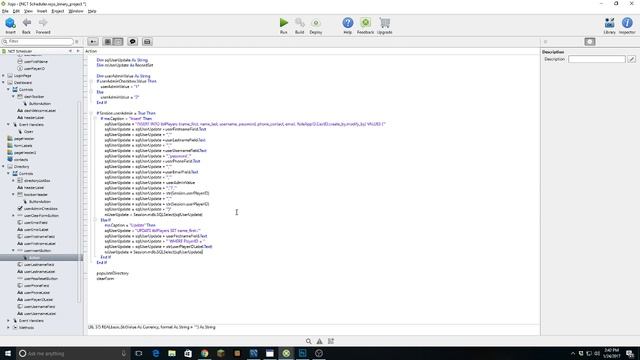Expand the Methods tree node
640x360 pixels.
coord(8,327)
